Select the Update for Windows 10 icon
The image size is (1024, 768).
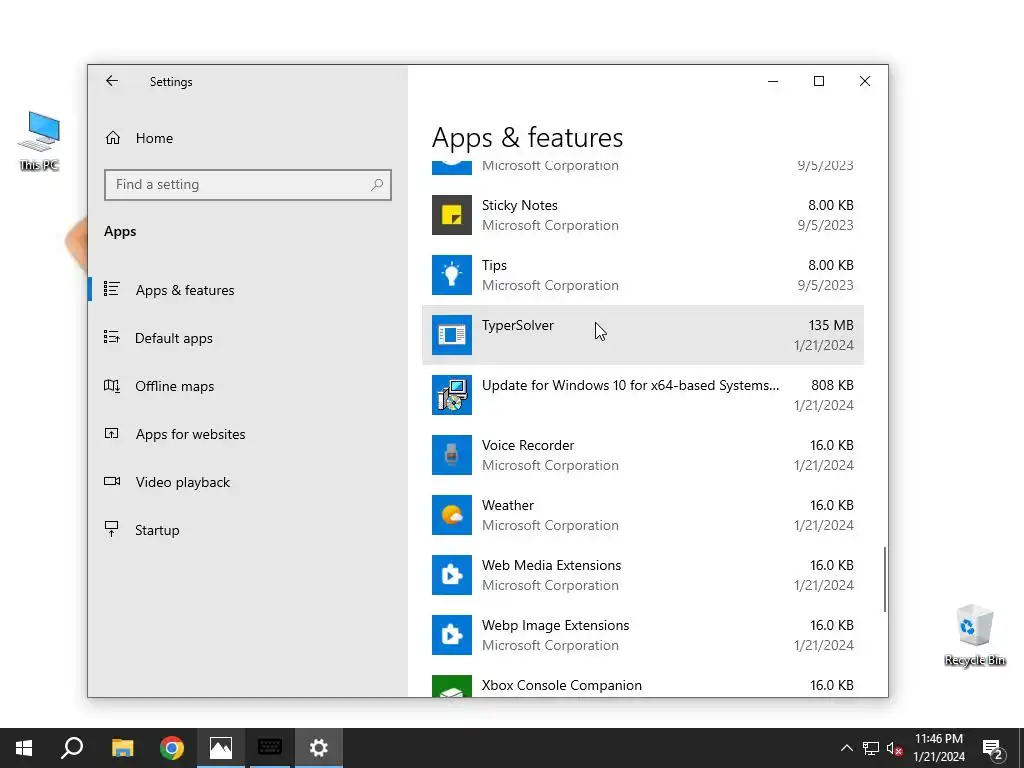point(452,395)
